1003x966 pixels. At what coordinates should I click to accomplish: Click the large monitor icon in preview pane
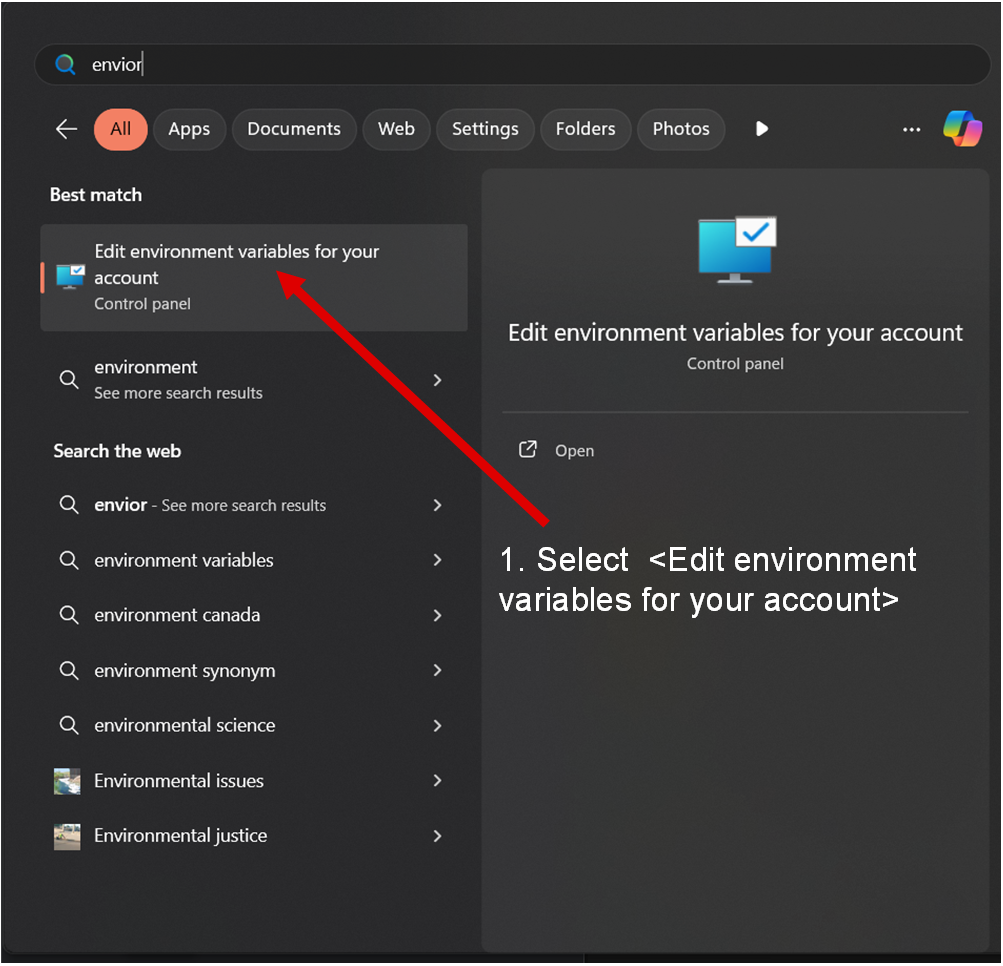point(736,250)
